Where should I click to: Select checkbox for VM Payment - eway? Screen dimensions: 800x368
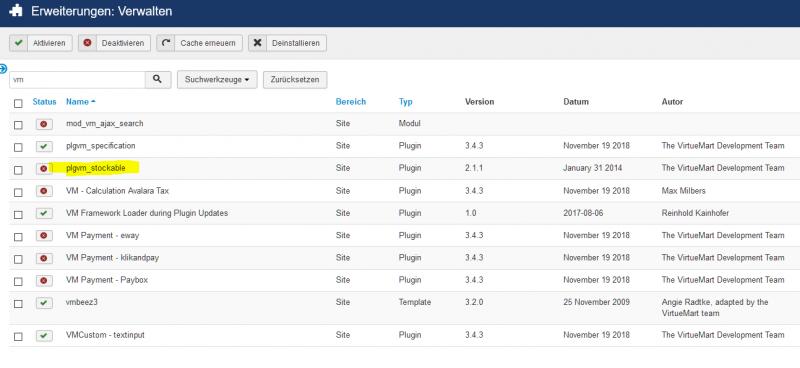pos(18,237)
